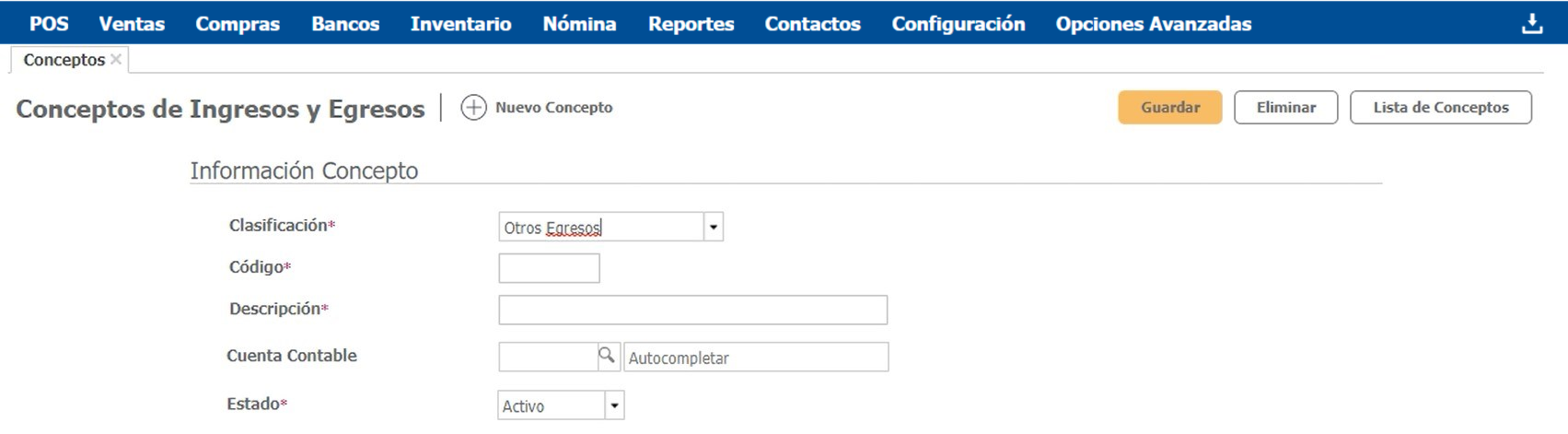The image size is (1568, 434).
Task: Click the download icon in top bar
Action: (x=1531, y=24)
